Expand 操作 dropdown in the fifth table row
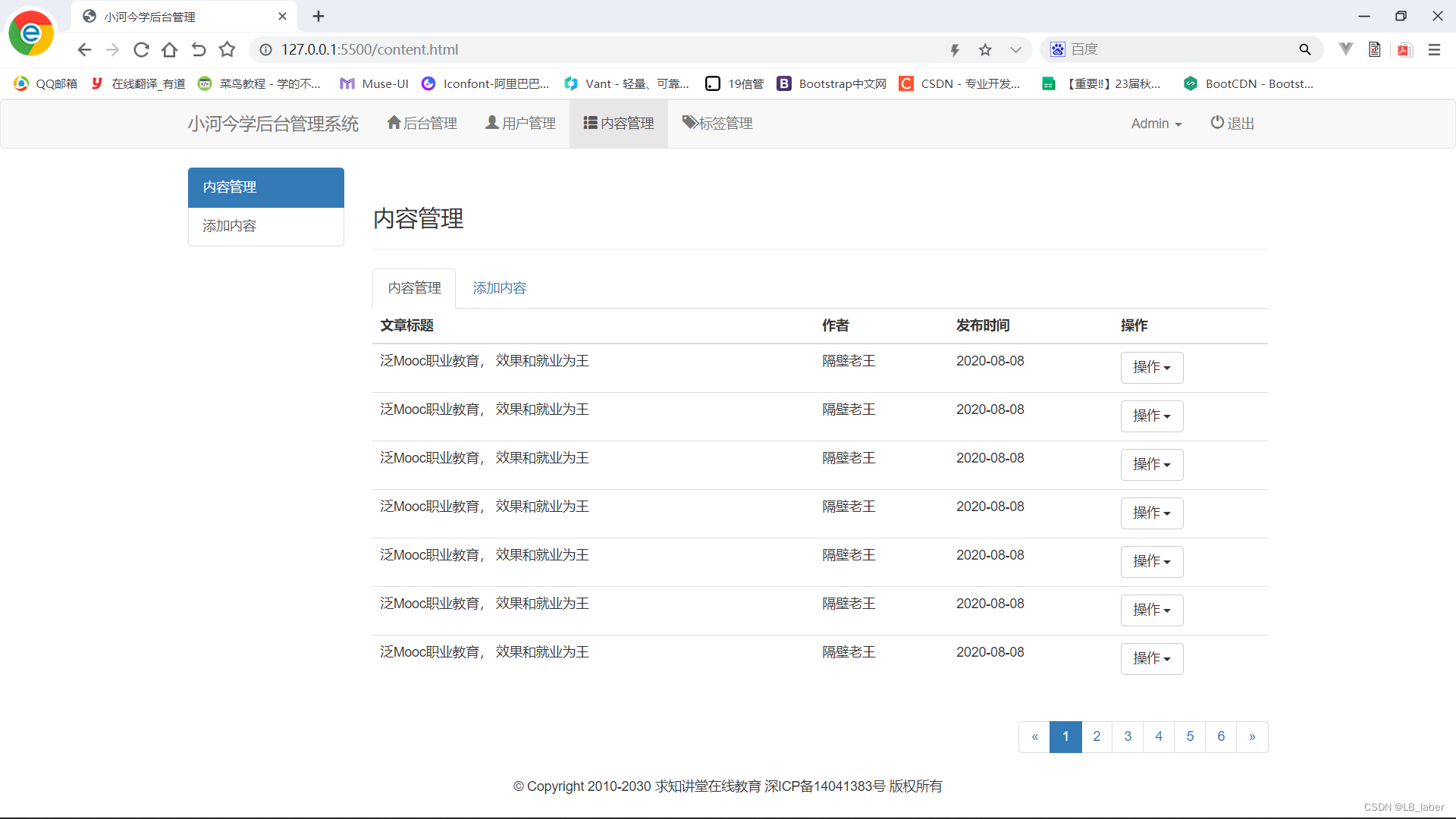This screenshot has height=819, width=1456. (x=1152, y=562)
